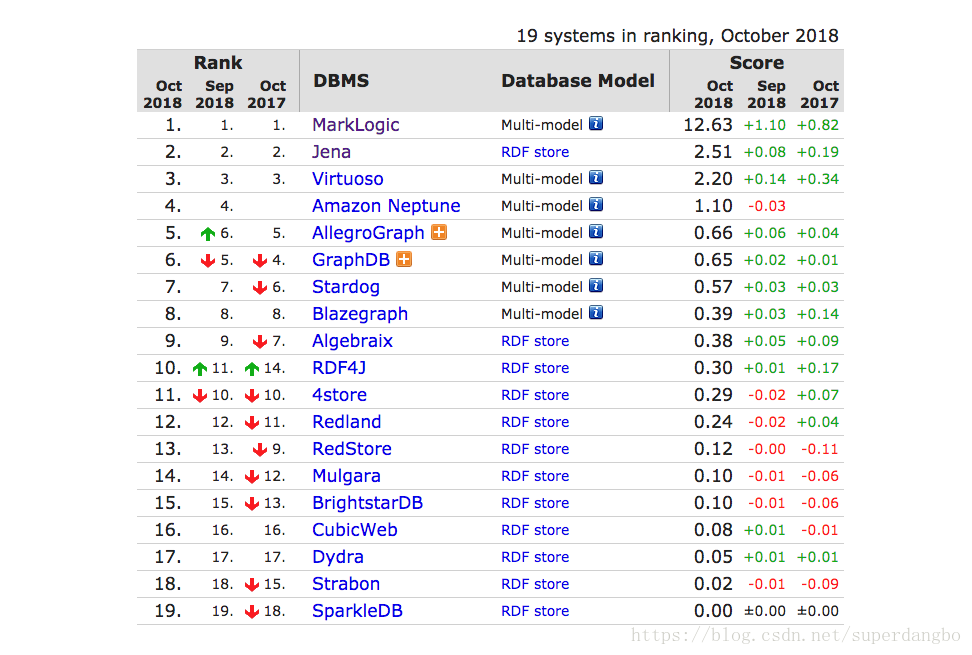Click the Database Model column header
972x655 pixels.
tap(578, 81)
